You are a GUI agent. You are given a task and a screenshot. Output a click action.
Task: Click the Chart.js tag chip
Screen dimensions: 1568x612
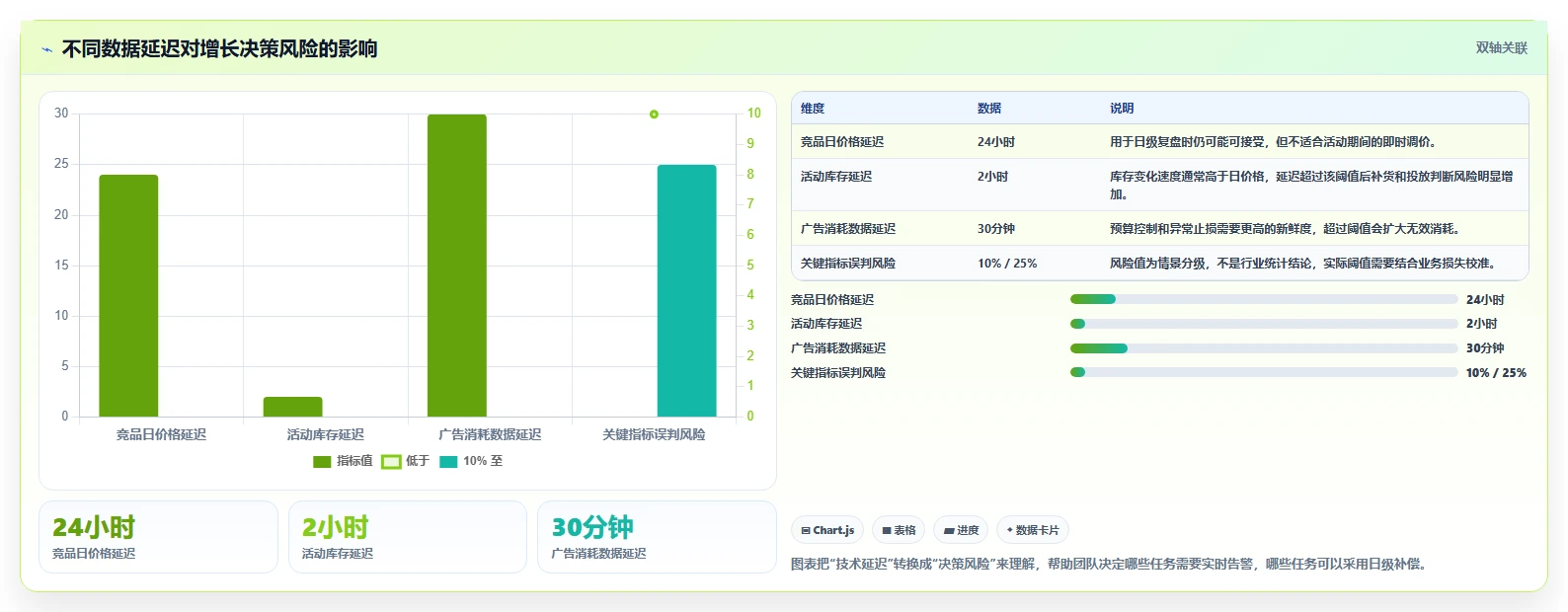(x=827, y=530)
